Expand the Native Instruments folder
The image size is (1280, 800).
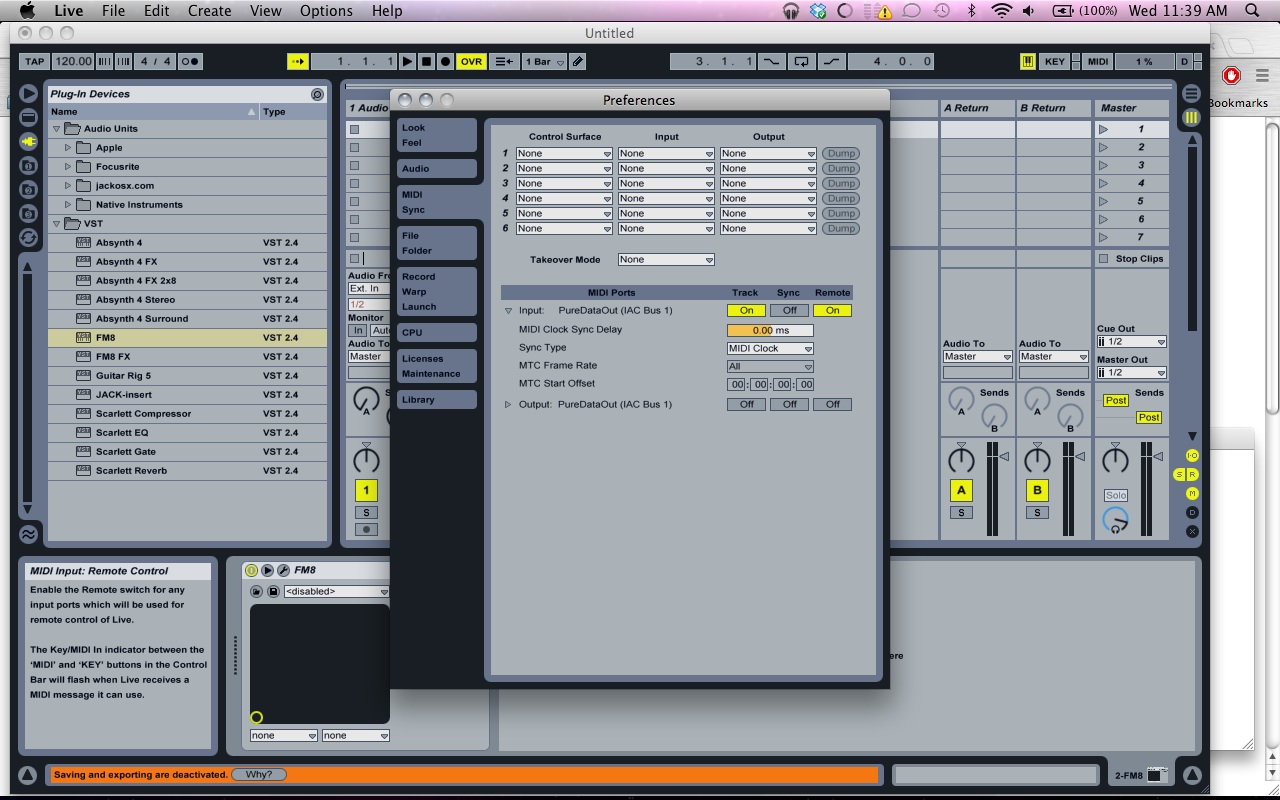click(68, 205)
